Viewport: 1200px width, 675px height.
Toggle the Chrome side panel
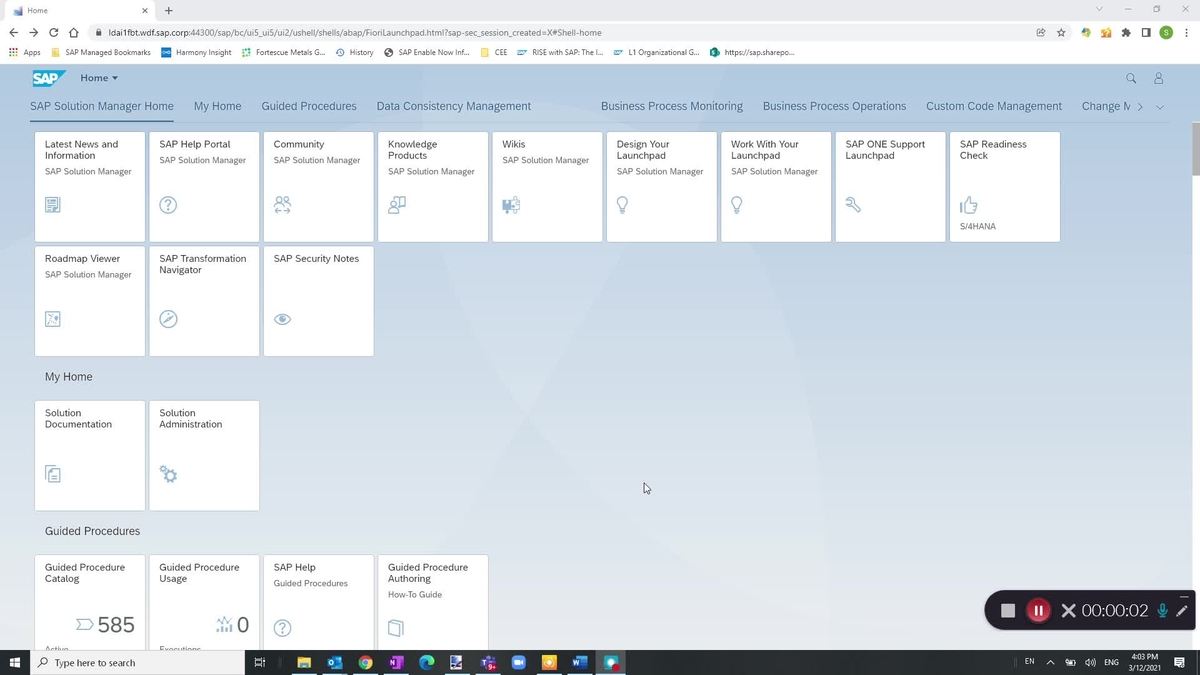(1146, 32)
